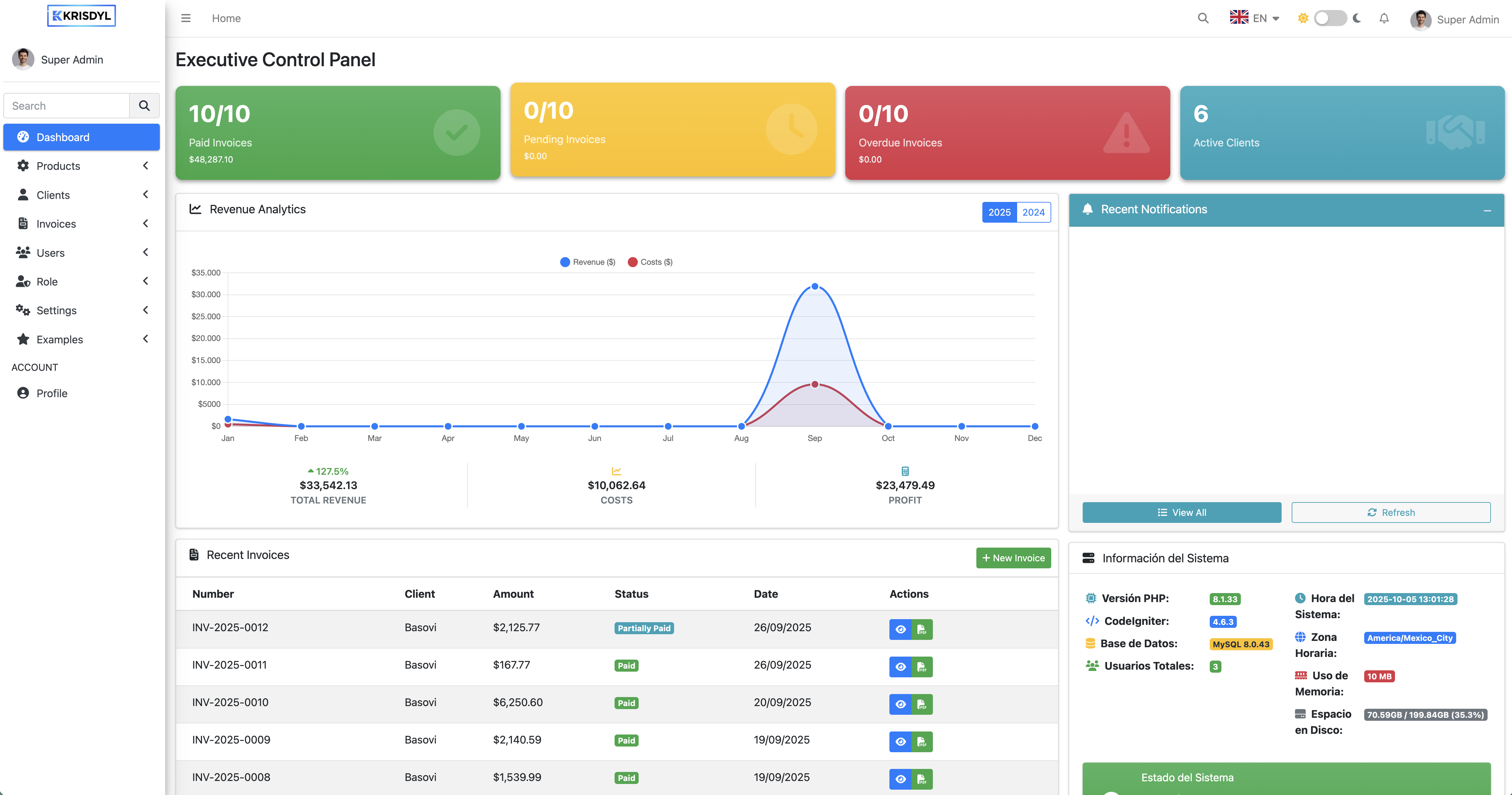Open the top navbar search icon
This screenshot has height=795, width=1512.
tap(1203, 18)
